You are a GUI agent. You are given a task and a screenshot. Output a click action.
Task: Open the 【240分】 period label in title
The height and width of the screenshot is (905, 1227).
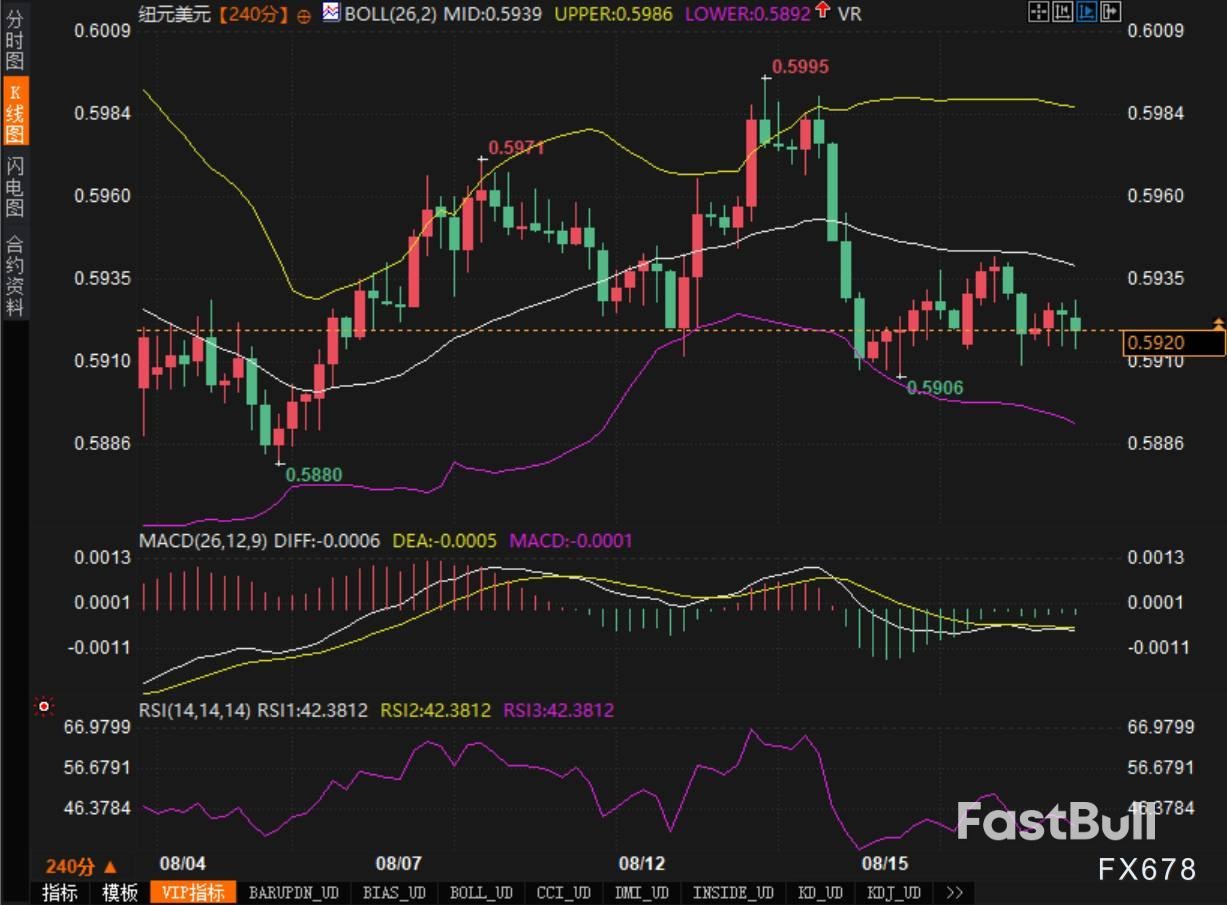click(253, 14)
